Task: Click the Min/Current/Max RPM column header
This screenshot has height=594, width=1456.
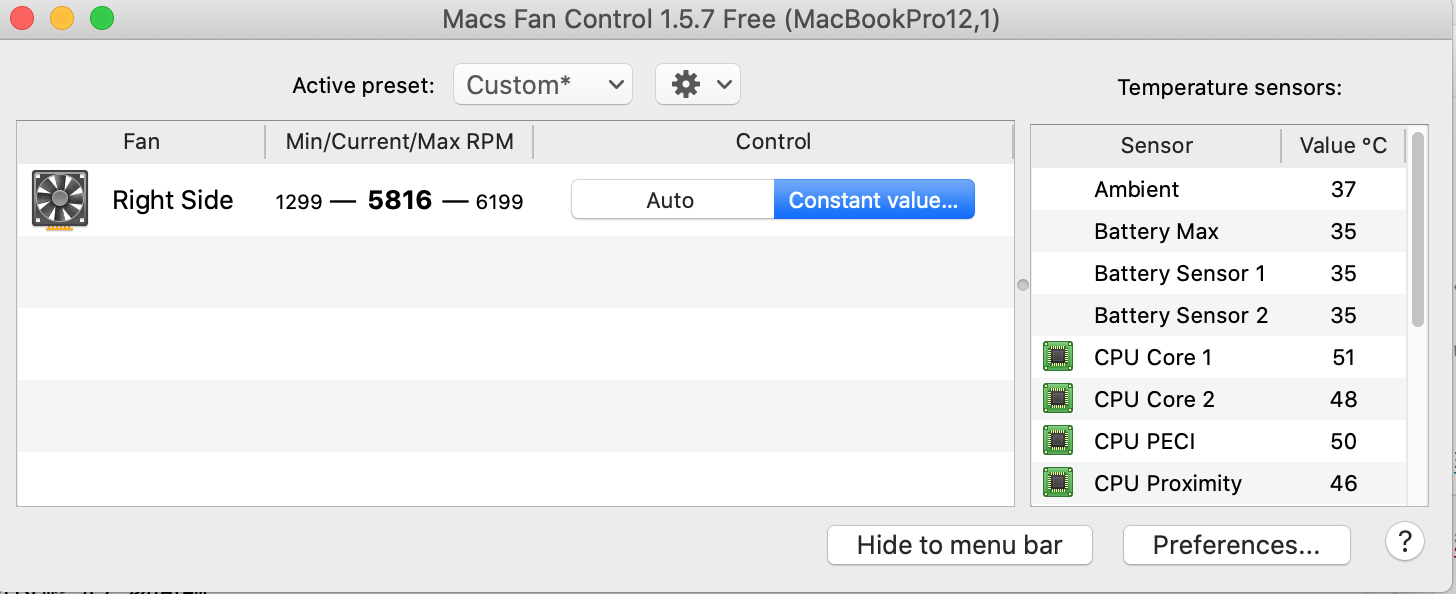Action: (399, 142)
